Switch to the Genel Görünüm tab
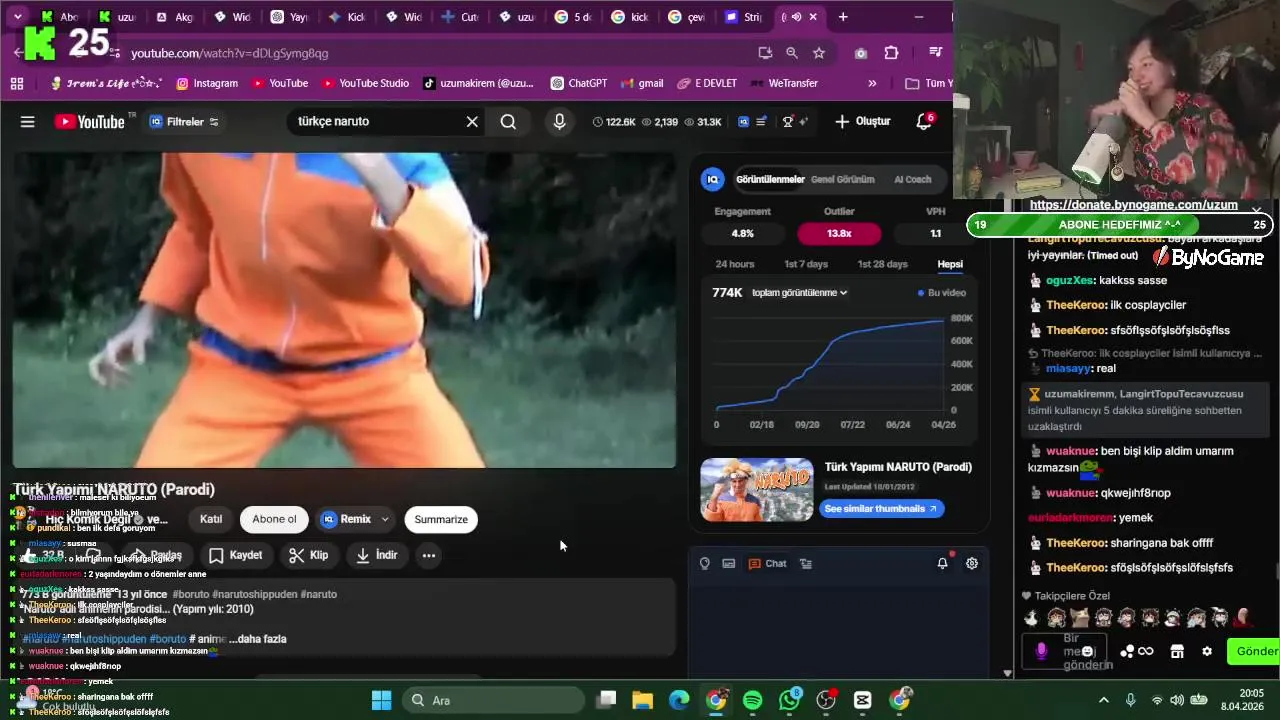Image resolution: width=1280 pixels, height=720 pixels. [842, 179]
